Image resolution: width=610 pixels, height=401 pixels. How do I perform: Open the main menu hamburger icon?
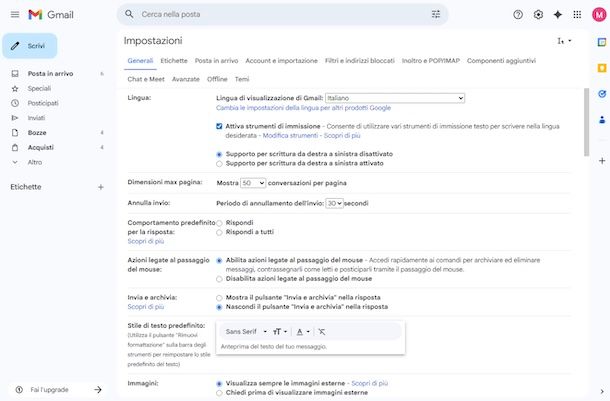(14, 14)
